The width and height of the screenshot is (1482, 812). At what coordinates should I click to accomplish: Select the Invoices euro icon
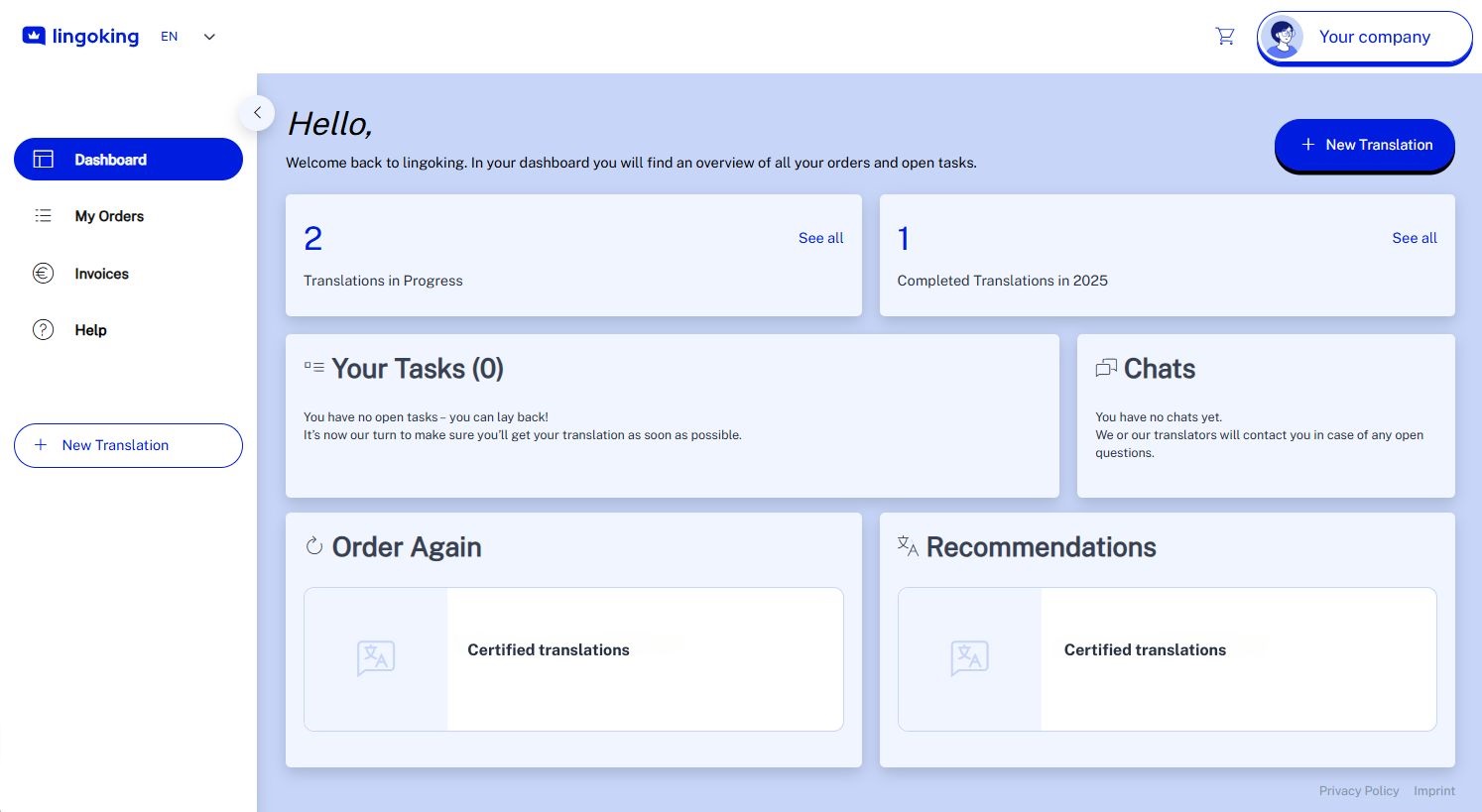click(x=43, y=273)
